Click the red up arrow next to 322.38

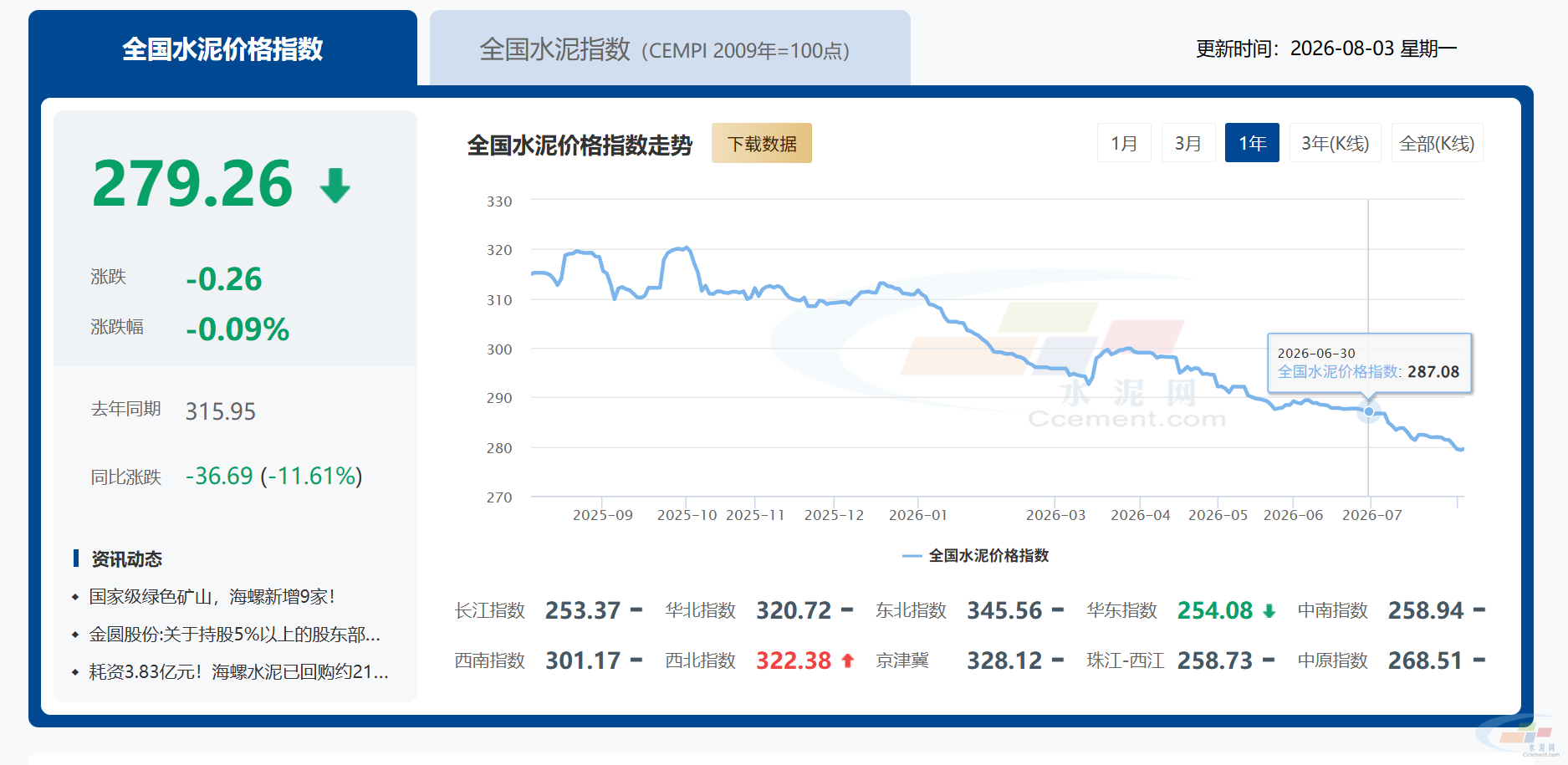(x=847, y=660)
